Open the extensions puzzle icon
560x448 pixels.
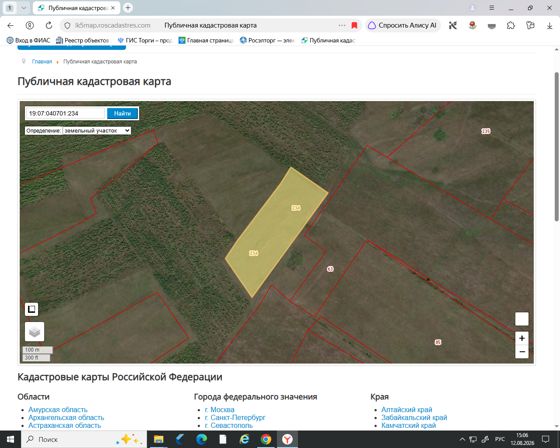click(x=511, y=25)
